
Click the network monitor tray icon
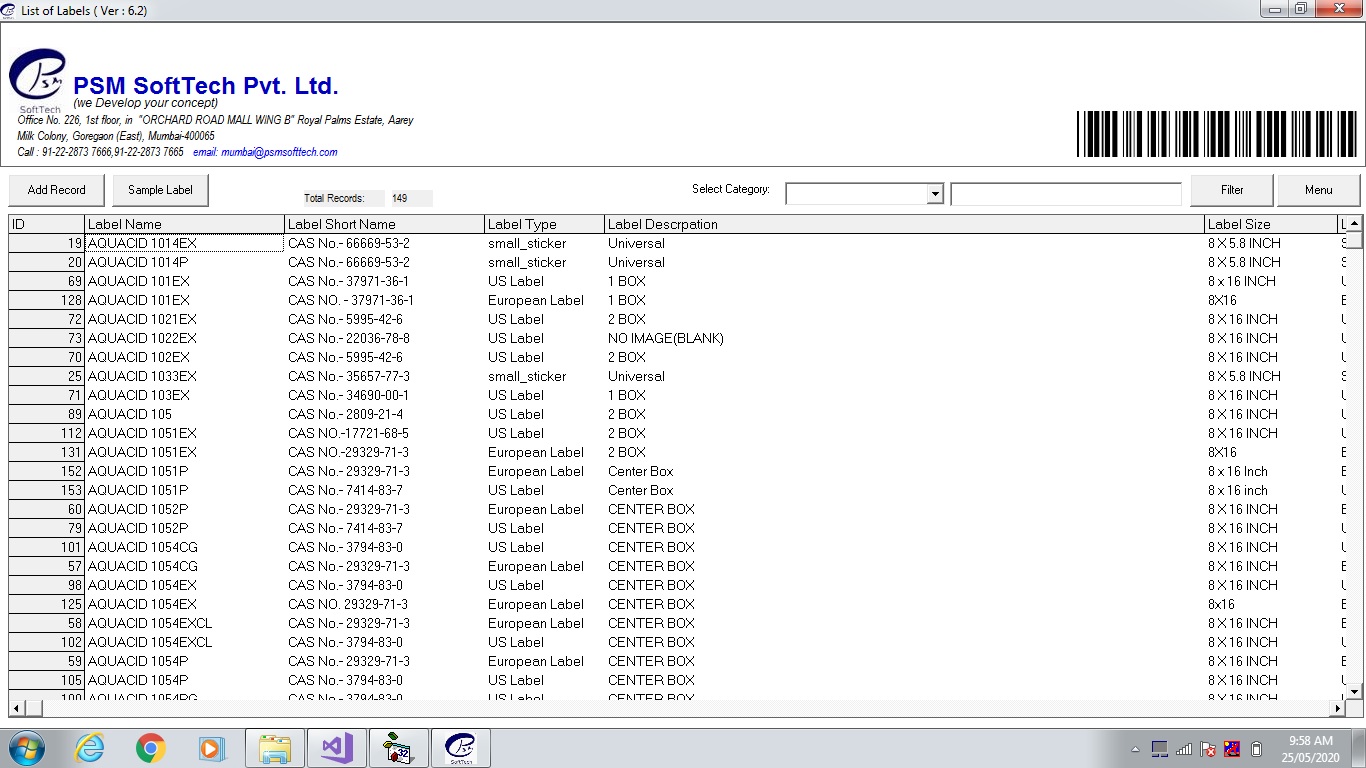(1160, 748)
